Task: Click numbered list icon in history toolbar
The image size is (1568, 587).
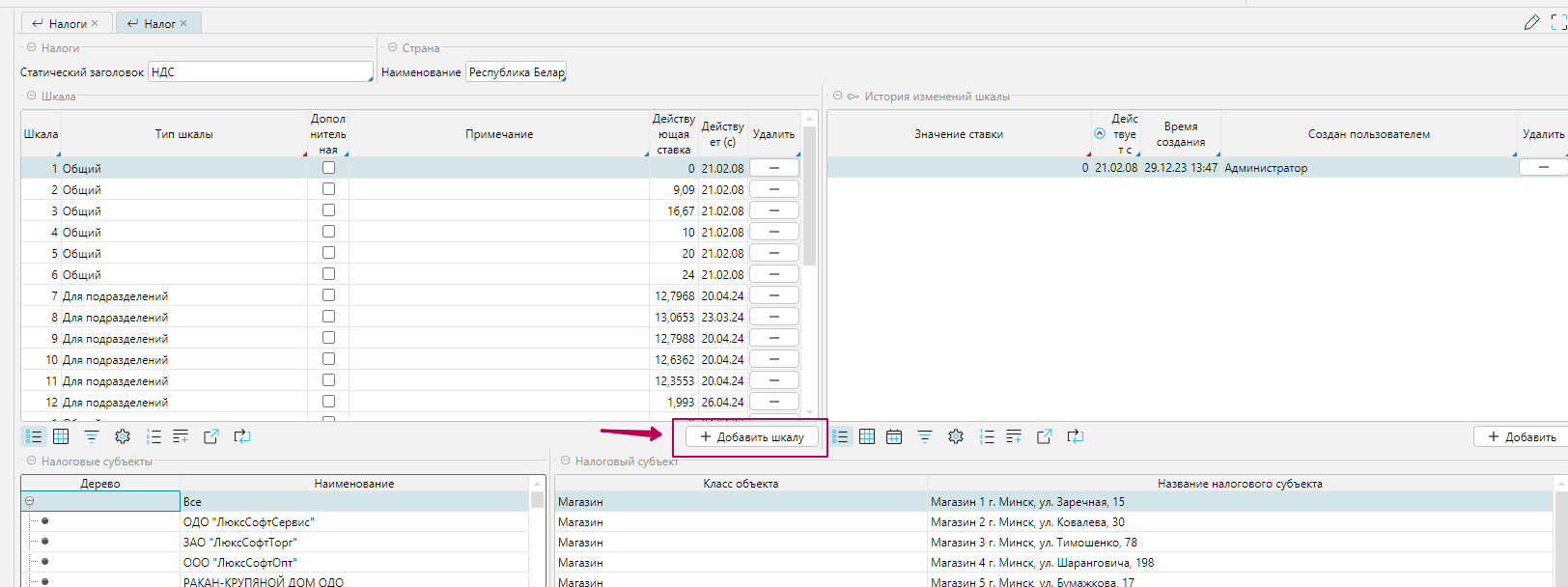Action: [987, 437]
